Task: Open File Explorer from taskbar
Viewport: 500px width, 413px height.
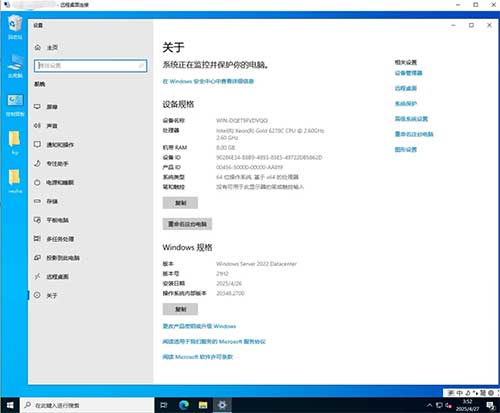Action: 203,405
